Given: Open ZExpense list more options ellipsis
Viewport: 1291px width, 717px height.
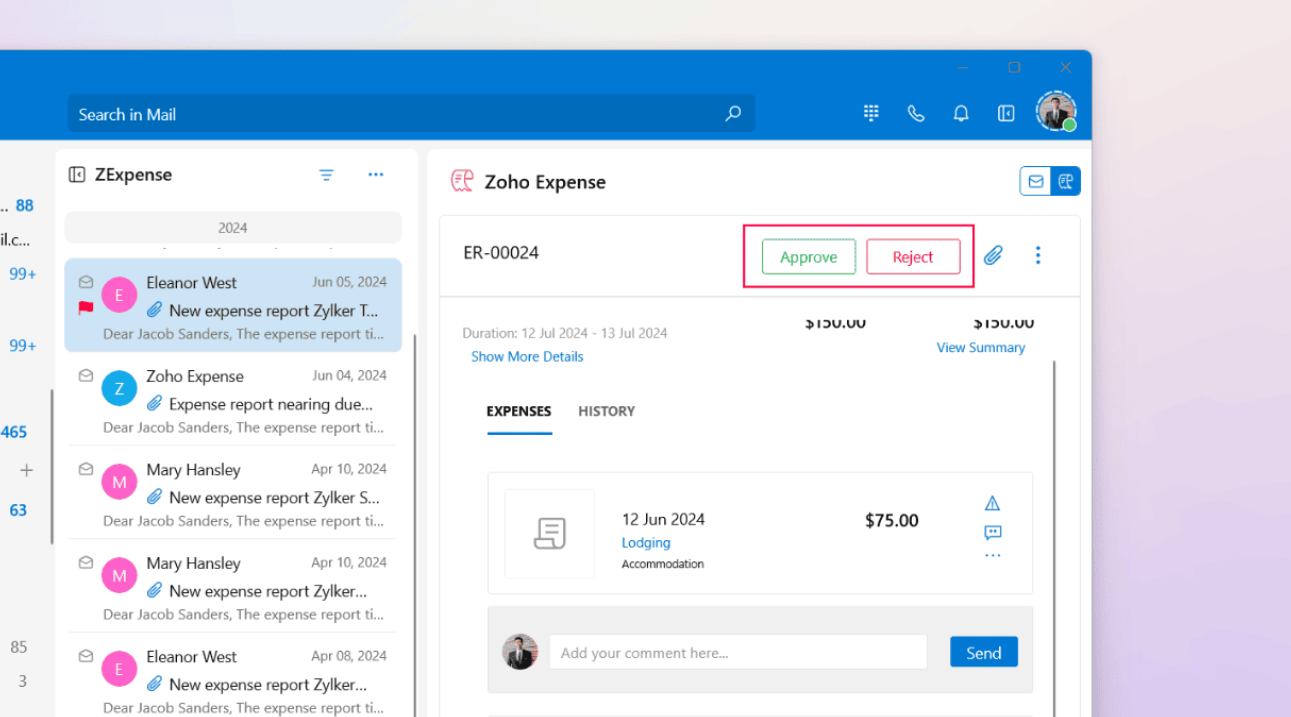Looking at the screenshot, I should pos(376,175).
